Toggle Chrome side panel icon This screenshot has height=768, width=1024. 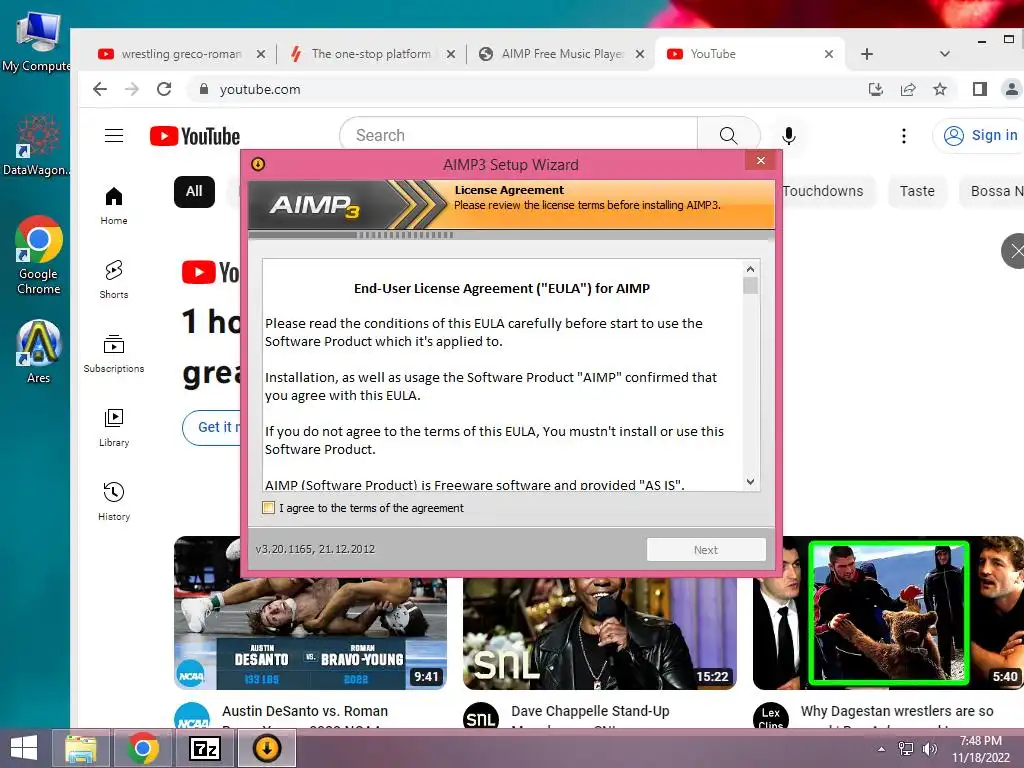pos(980,89)
